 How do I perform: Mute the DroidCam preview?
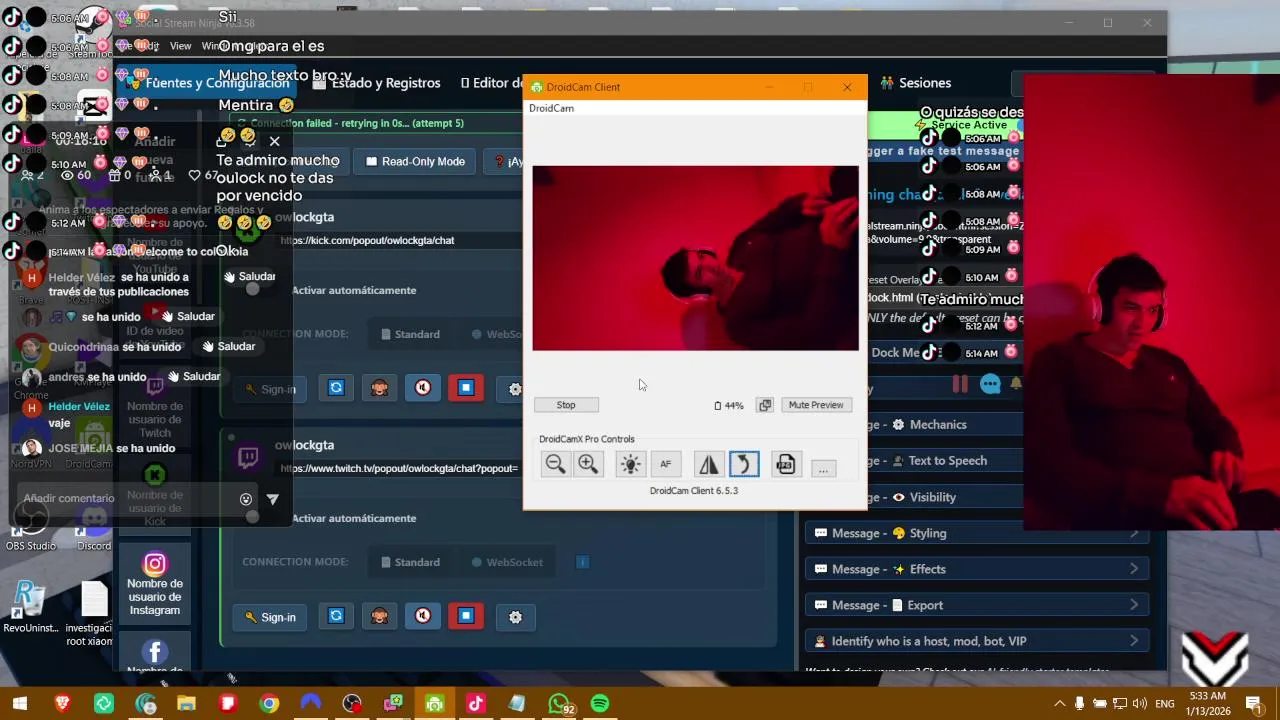[816, 405]
